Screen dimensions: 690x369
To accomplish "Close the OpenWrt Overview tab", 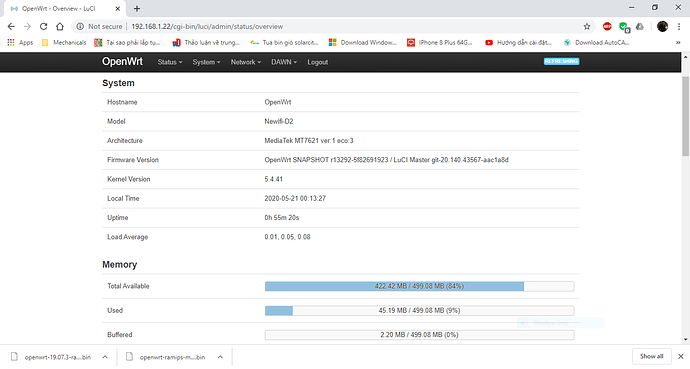I will point(117,8).
